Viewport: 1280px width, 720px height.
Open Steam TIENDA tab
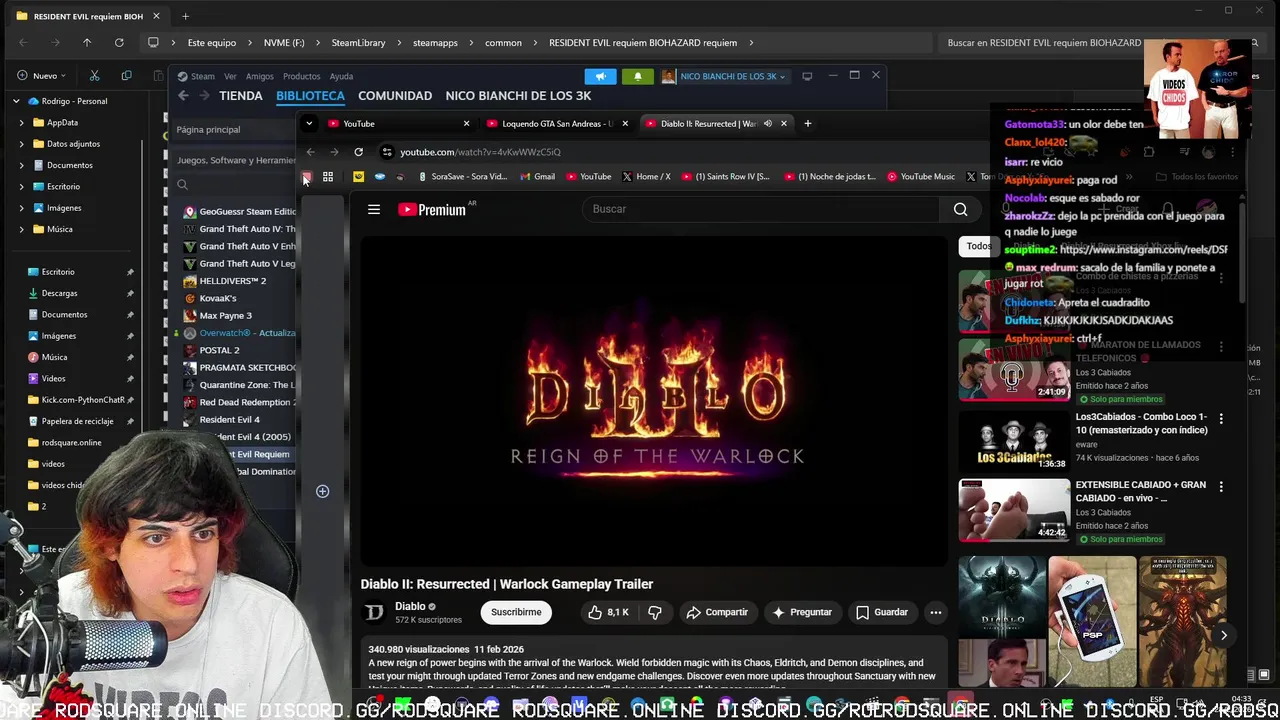(241, 96)
